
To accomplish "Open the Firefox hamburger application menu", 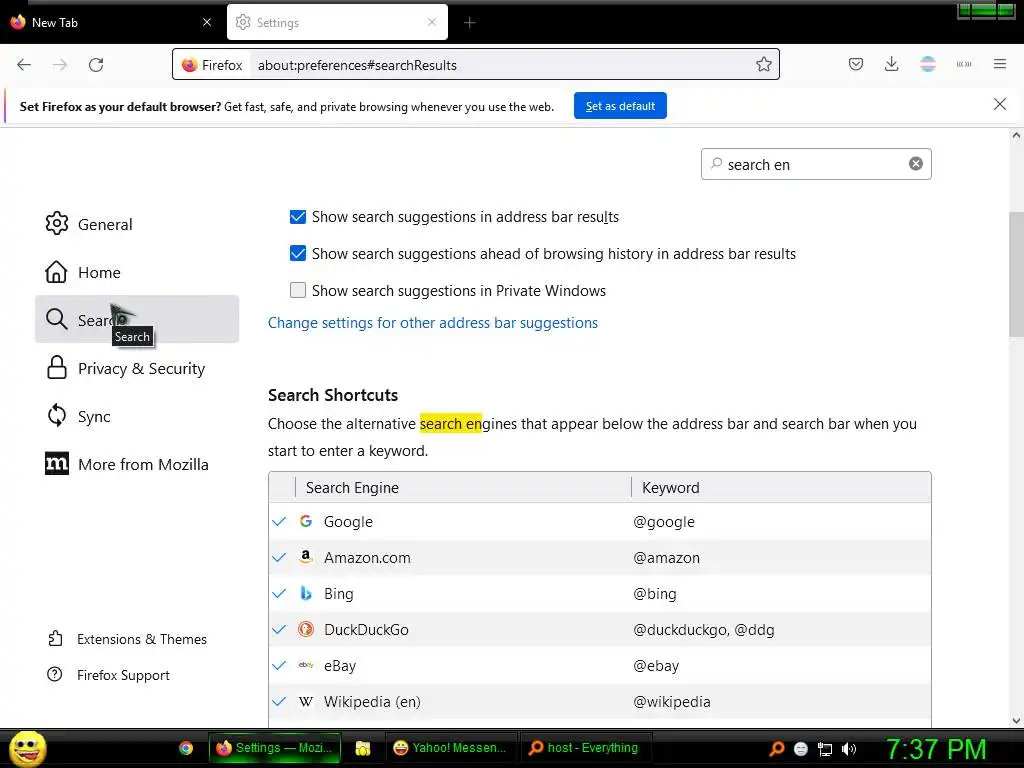I will click(x=999, y=64).
